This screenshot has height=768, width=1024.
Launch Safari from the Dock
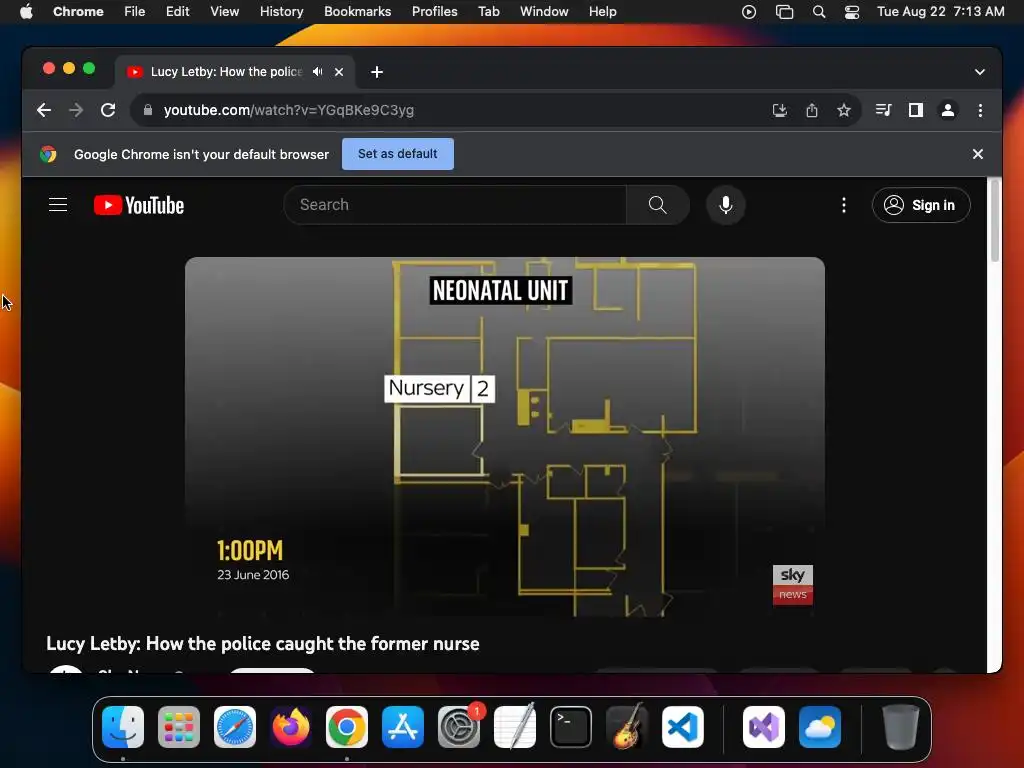click(x=235, y=727)
